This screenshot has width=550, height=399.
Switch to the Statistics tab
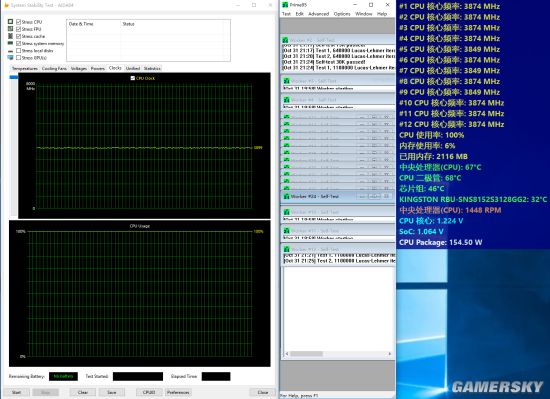(152, 68)
